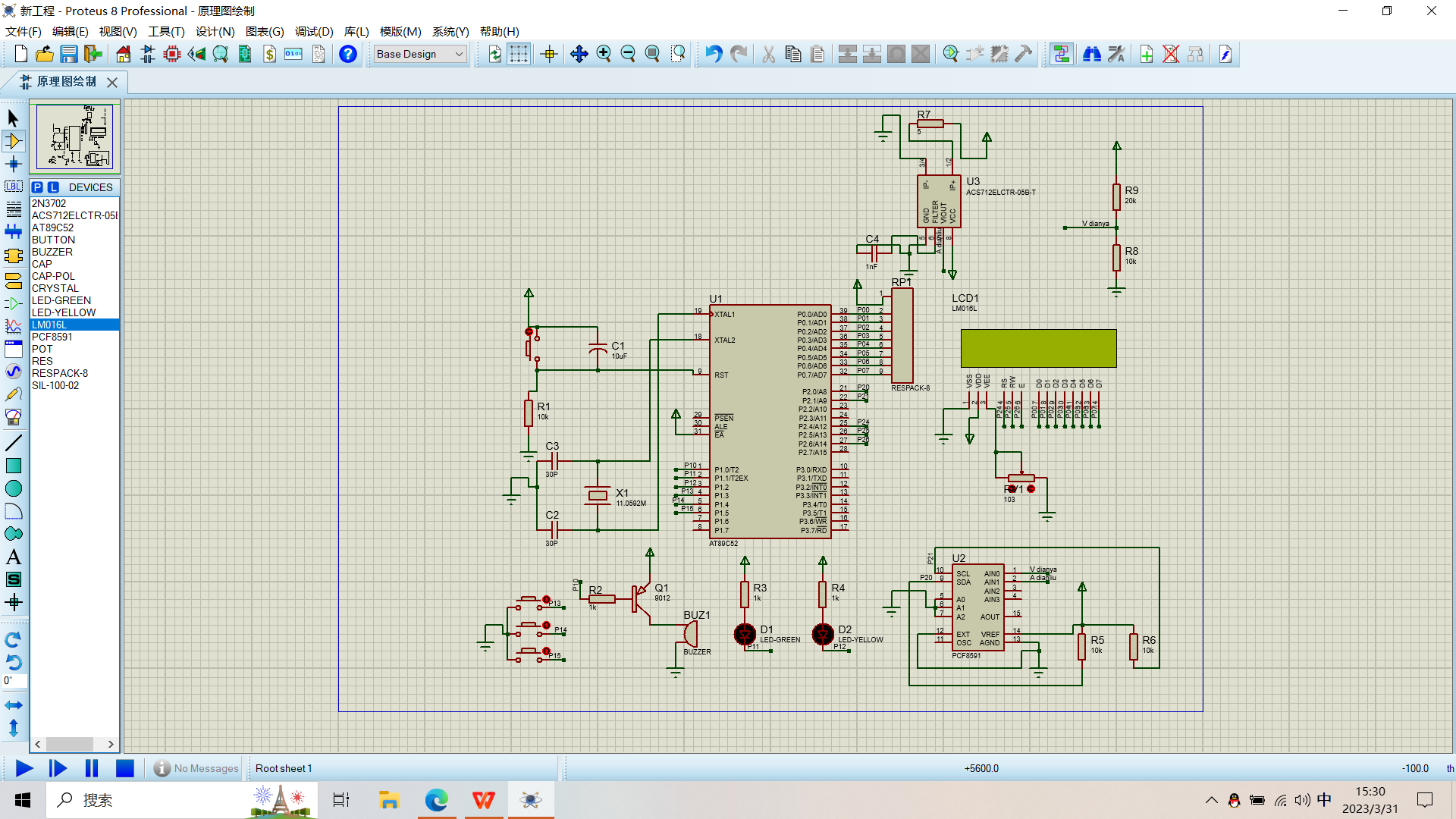1456x819 pixels.
Task: Open the 编辑(E) menu
Action: (70, 31)
